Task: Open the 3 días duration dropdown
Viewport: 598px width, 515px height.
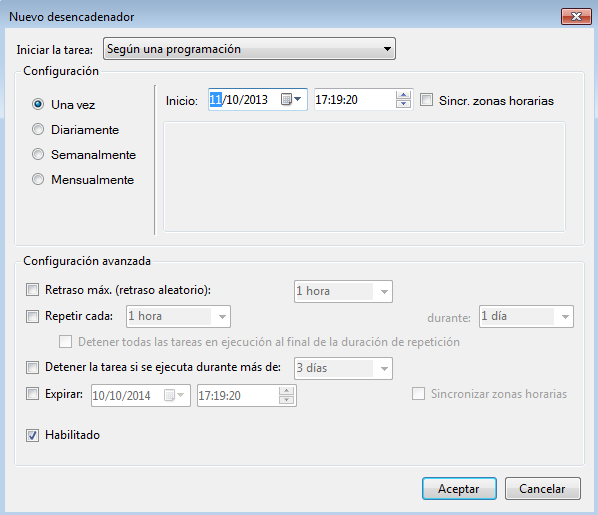Action: tap(343, 369)
